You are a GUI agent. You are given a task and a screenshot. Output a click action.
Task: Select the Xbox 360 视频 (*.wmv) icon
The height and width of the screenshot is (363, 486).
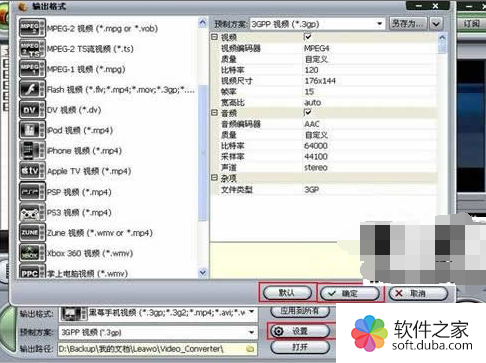(32, 253)
